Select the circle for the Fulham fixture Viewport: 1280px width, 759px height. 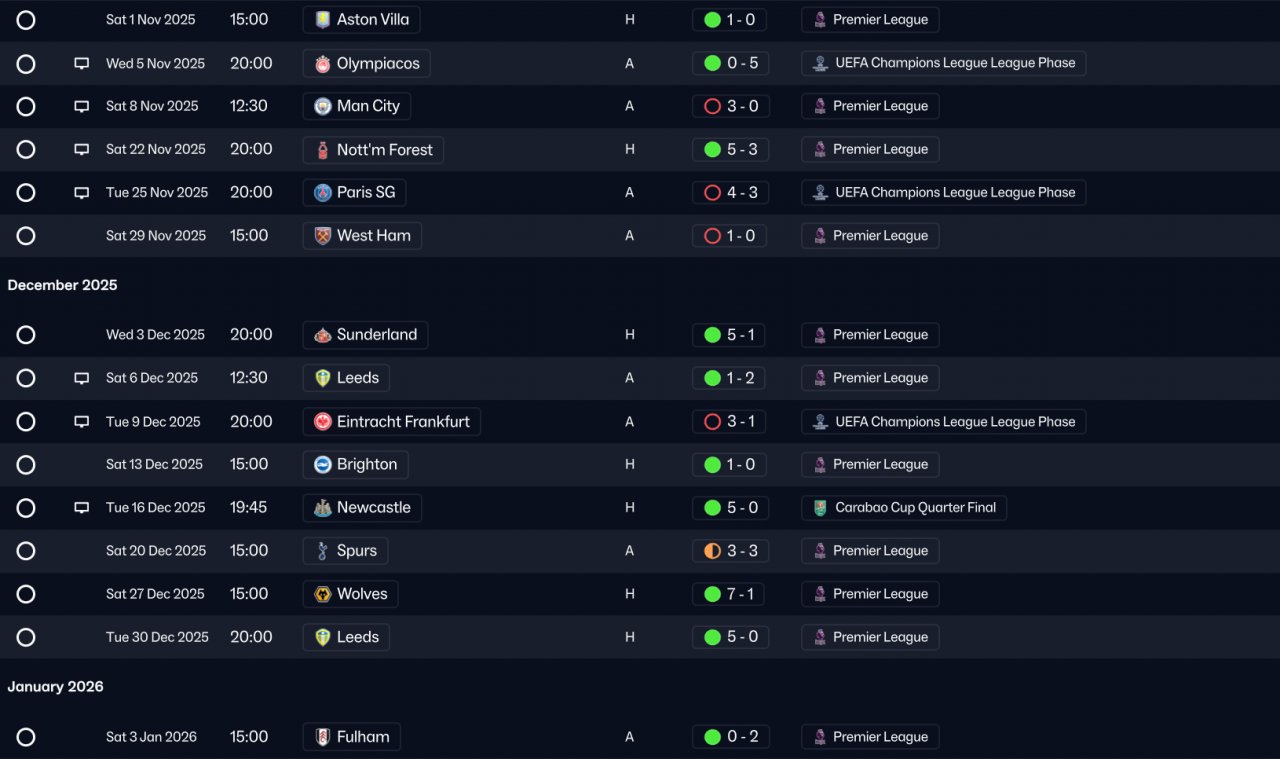pos(26,737)
